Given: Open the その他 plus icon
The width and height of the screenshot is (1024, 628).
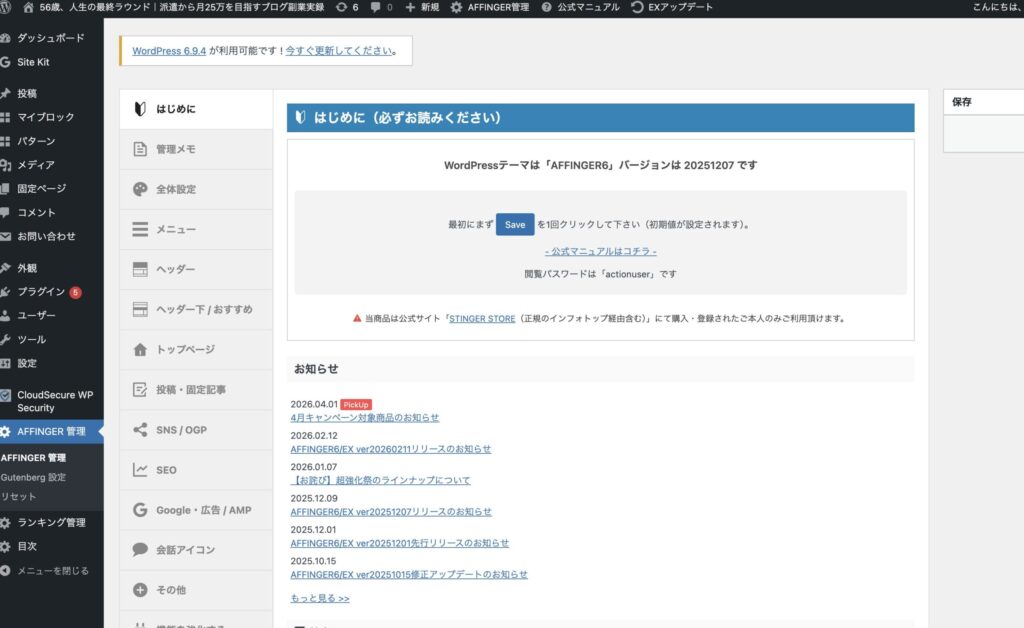Looking at the screenshot, I should click(139, 590).
